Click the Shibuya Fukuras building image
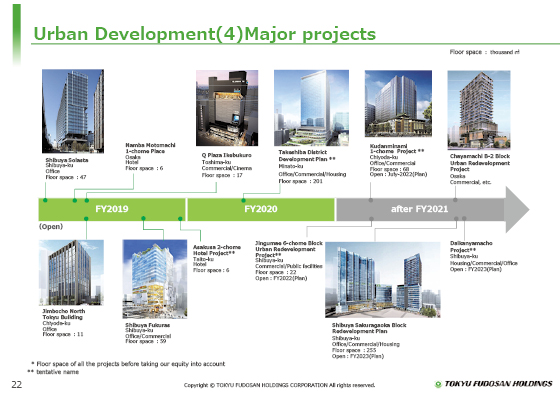 point(155,279)
